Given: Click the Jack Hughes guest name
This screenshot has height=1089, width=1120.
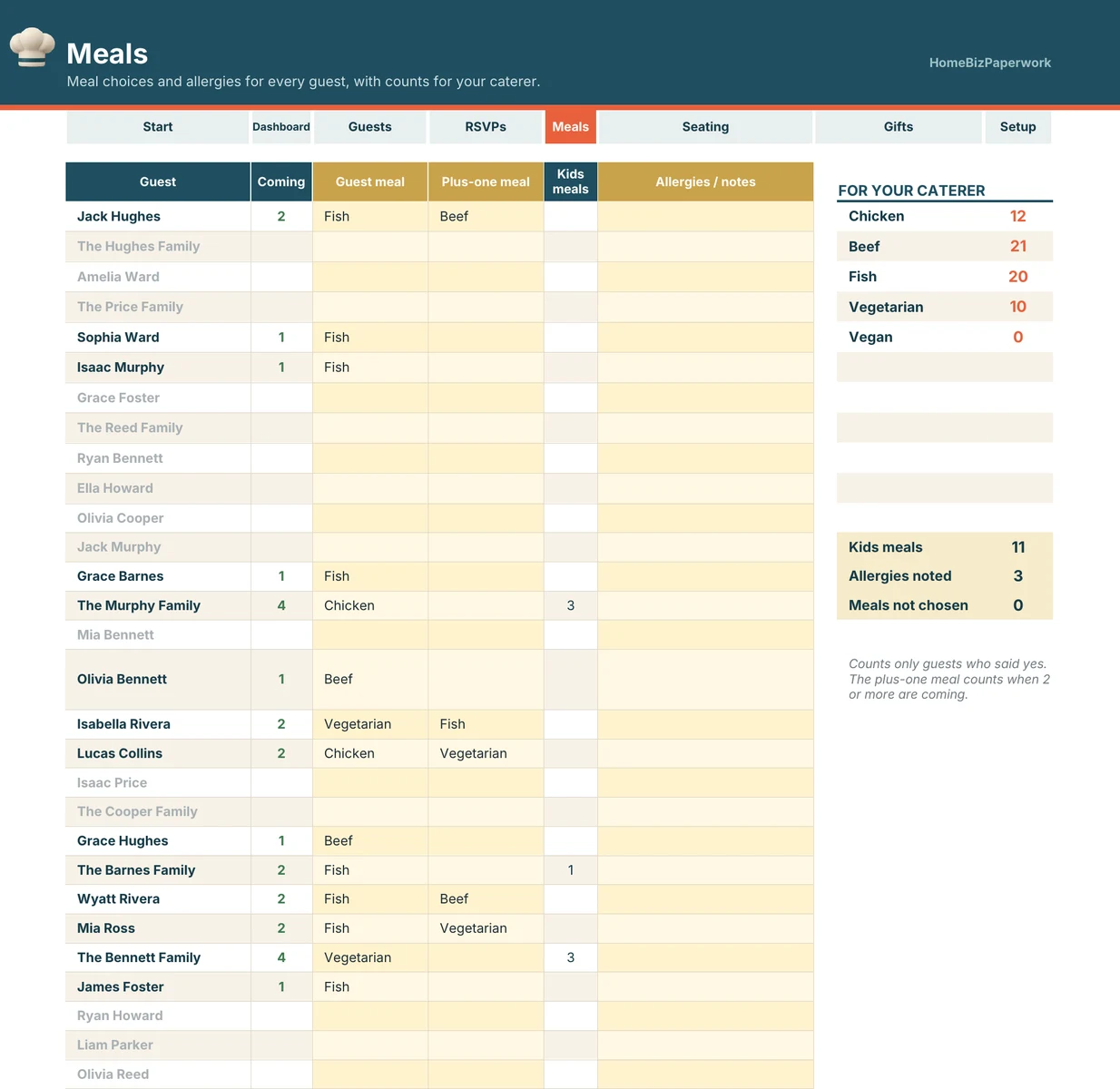Looking at the screenshot, I should click(x=119, y=216).
